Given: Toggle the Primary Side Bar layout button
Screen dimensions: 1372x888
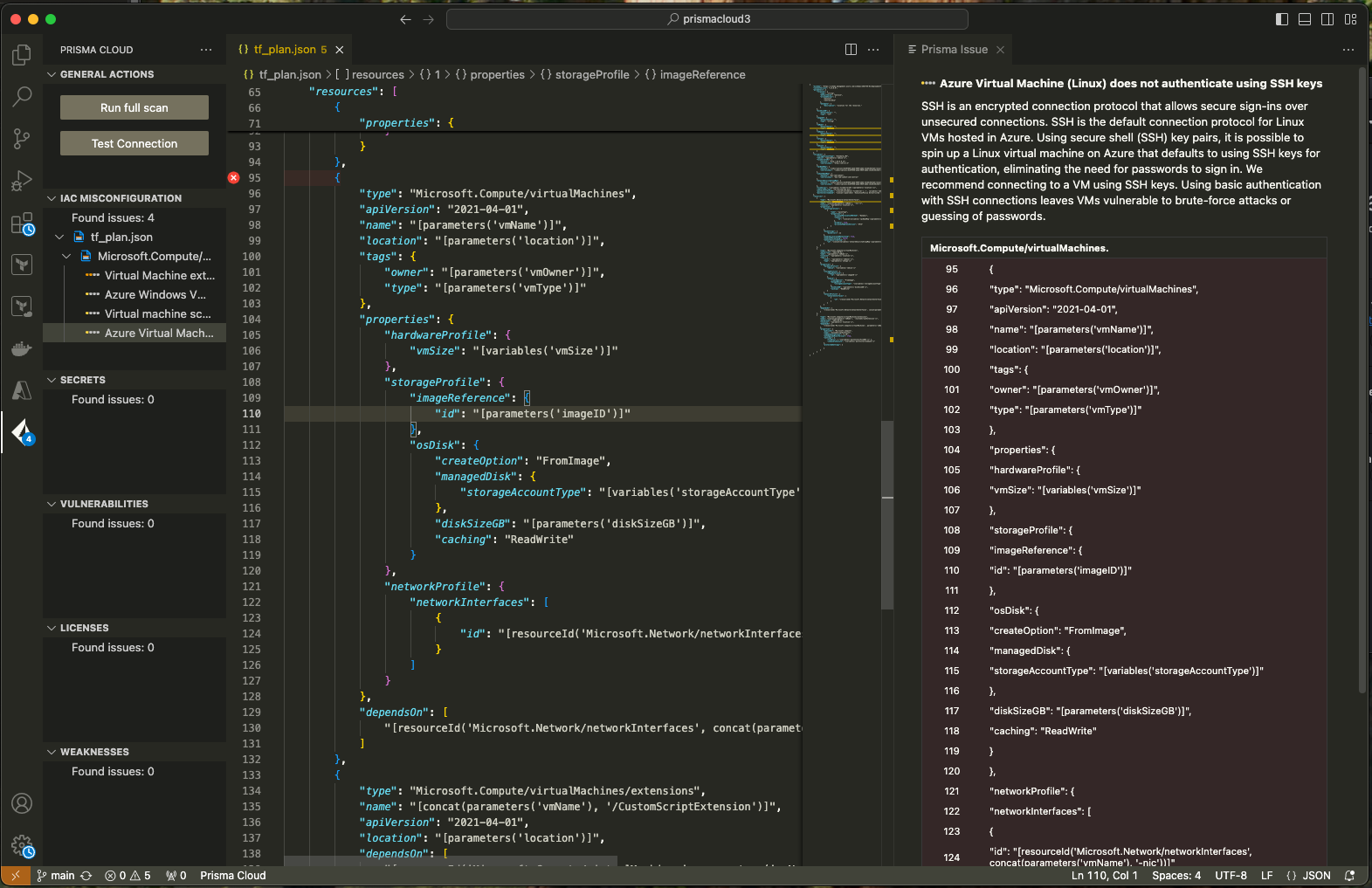Looking at the screenshot, I should [1282, 19].
